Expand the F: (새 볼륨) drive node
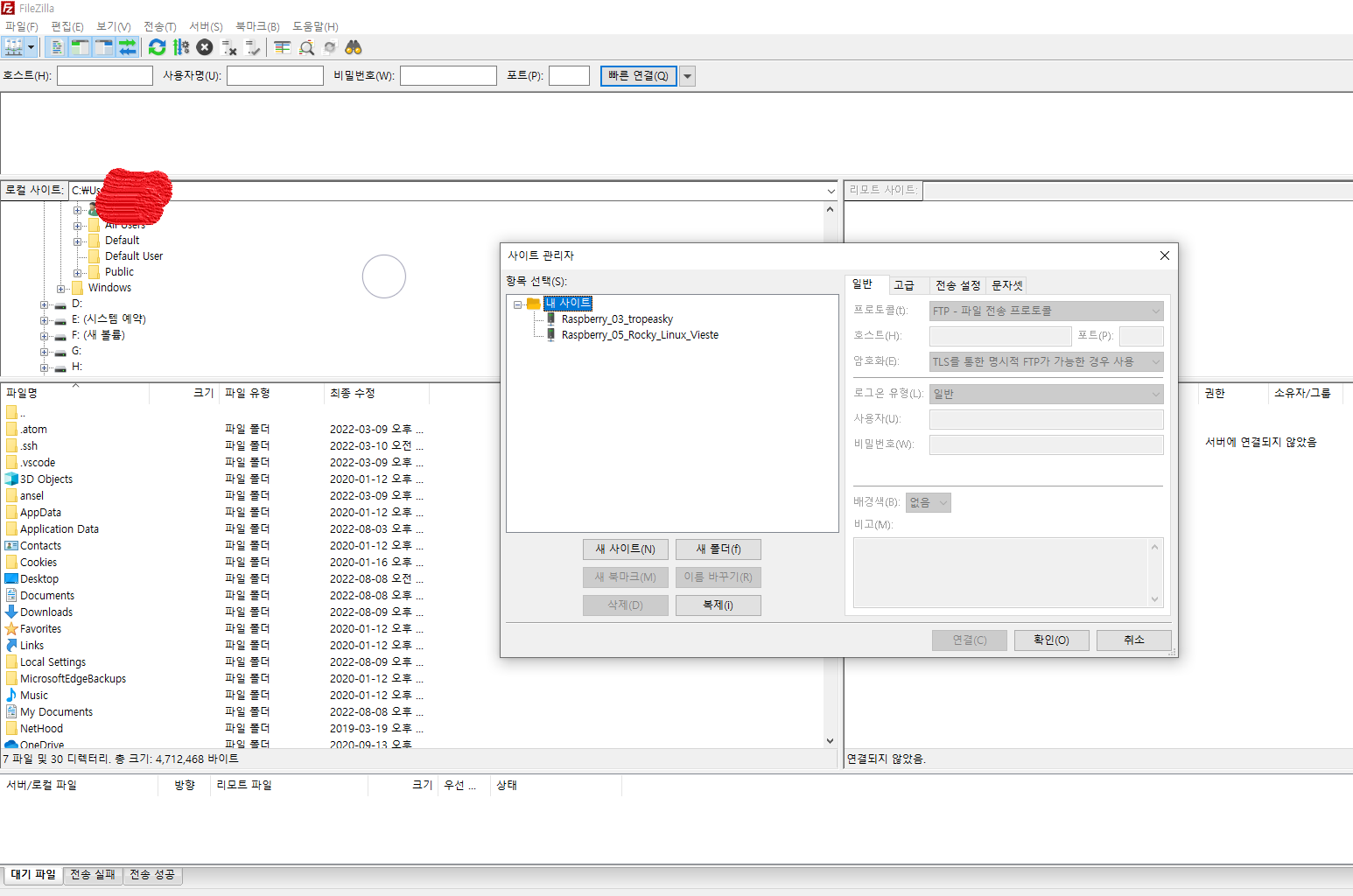The image size is (1353, 896). tap(45, 336)
